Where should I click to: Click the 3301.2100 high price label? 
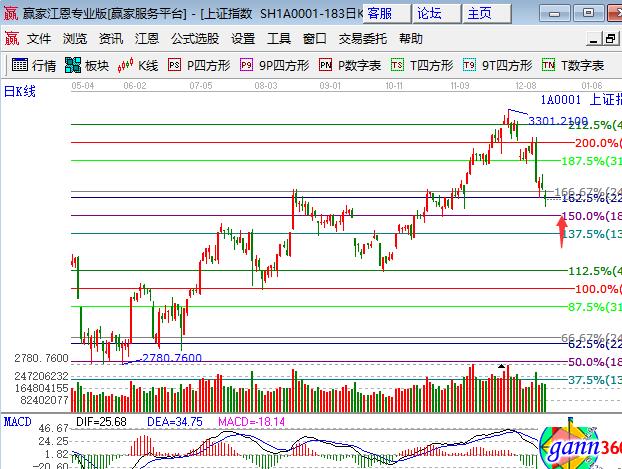click(558, 121)
